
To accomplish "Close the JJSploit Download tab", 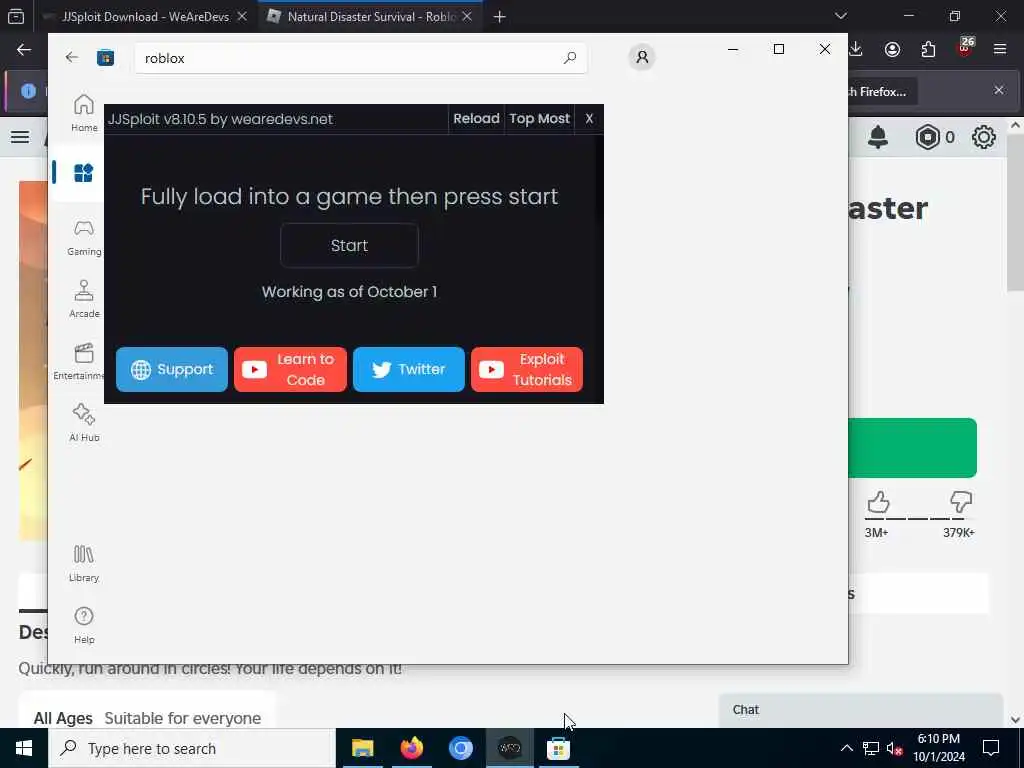I will tap(242, 17).
